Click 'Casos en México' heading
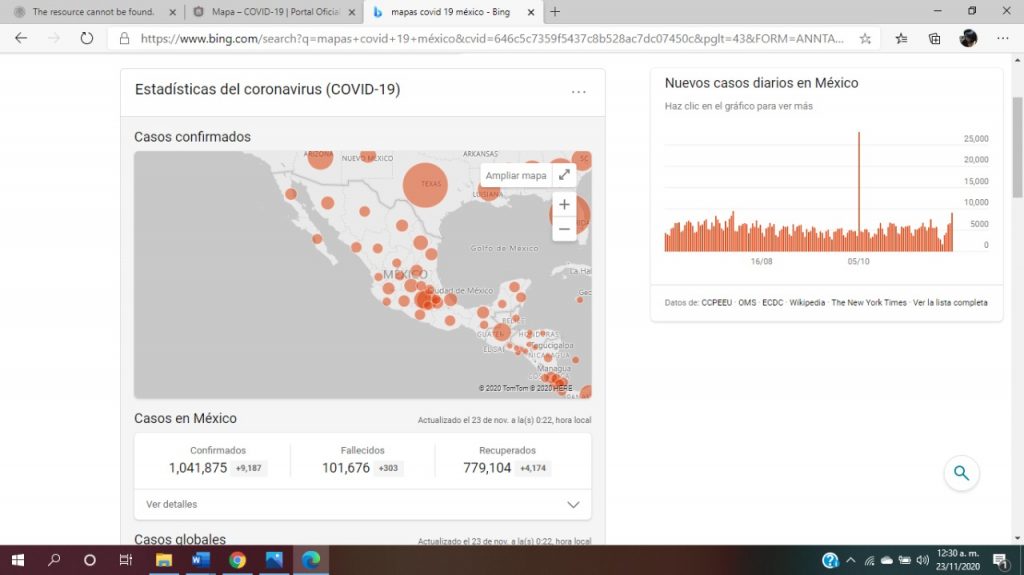Screen dimensions: 1024x575 (185, 418)
